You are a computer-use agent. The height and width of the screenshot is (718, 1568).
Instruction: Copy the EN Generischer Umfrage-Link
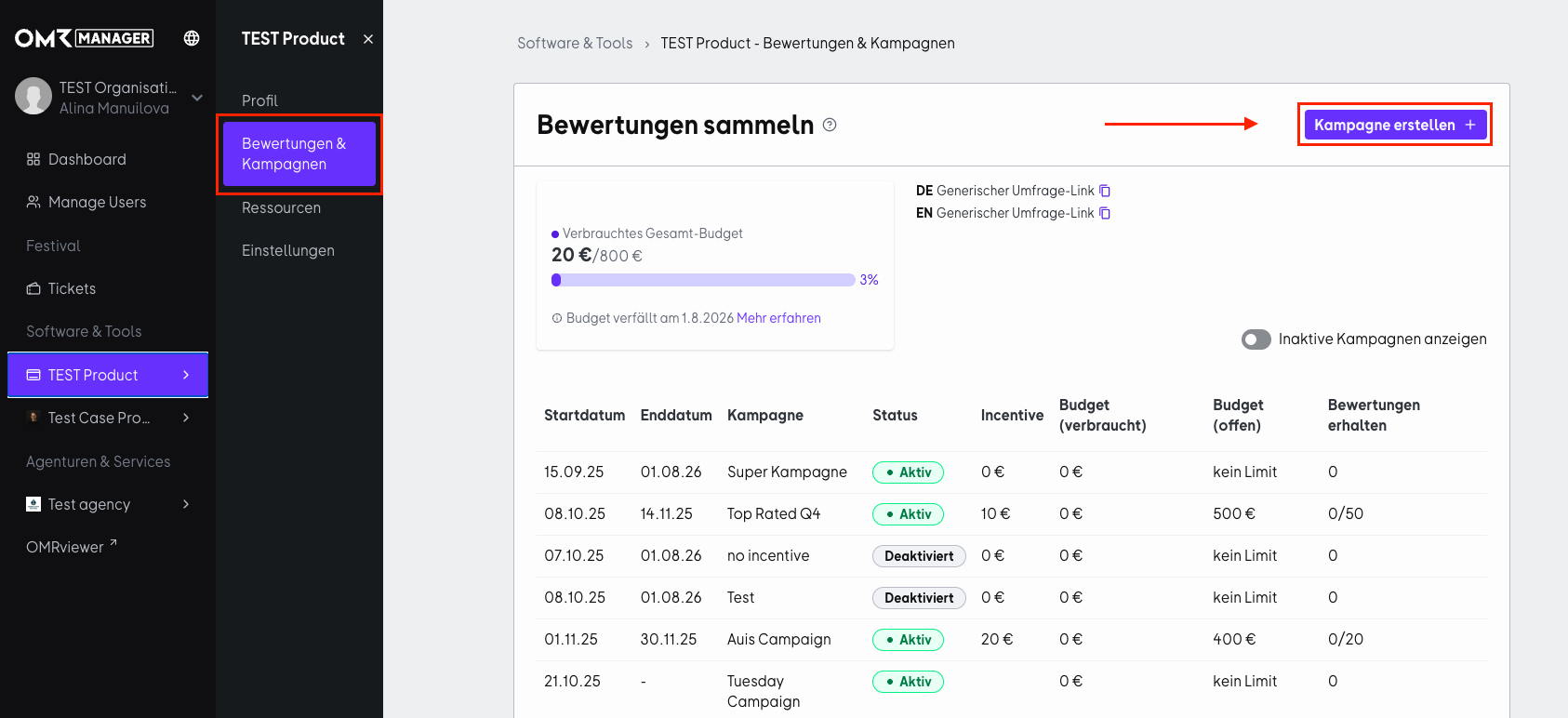pyautogui.click(x=1105, y=213)
